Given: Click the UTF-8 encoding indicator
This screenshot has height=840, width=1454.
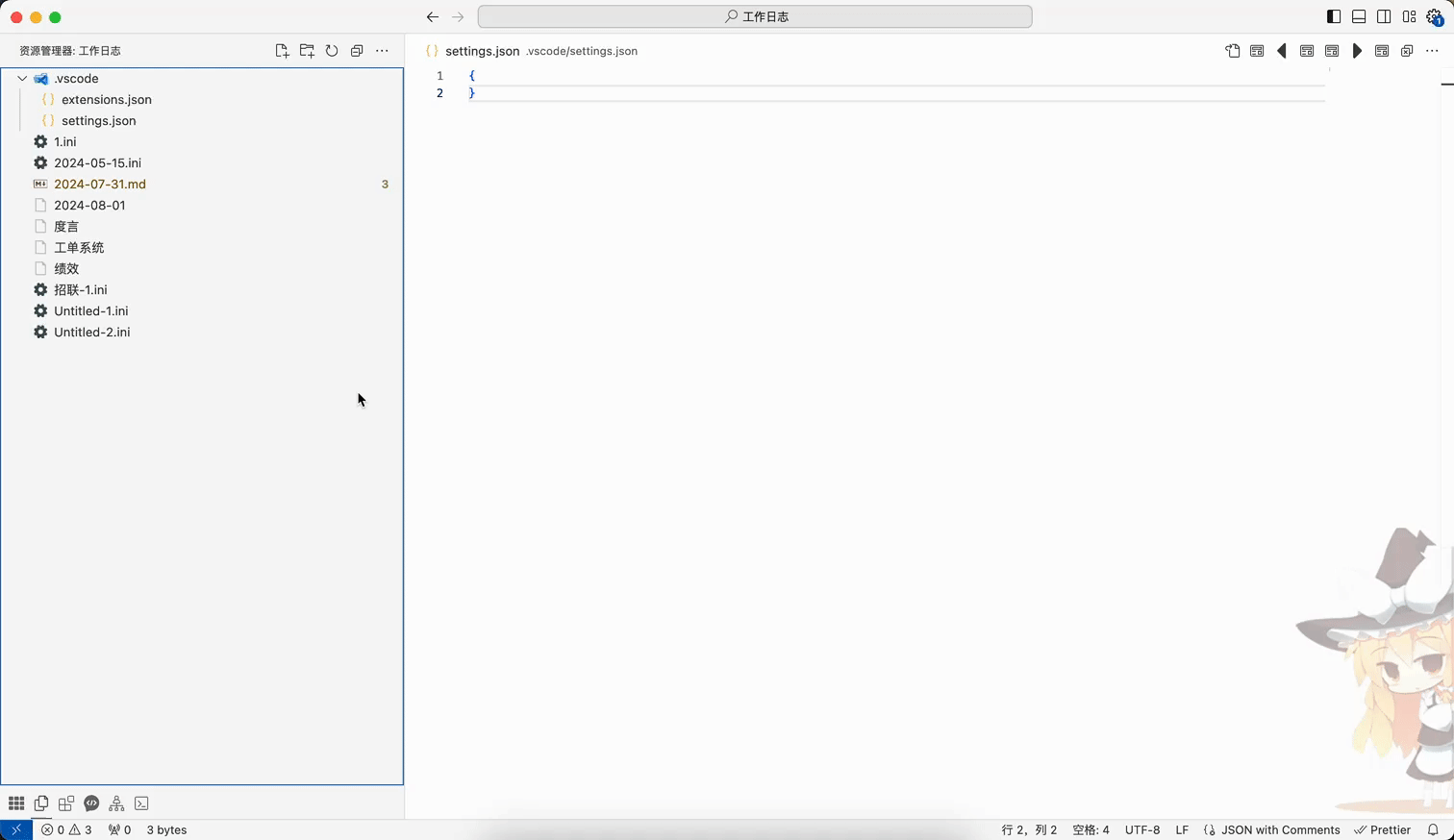Looking at the screenshot, I should pyautogui.click(x=1142, y=829).
